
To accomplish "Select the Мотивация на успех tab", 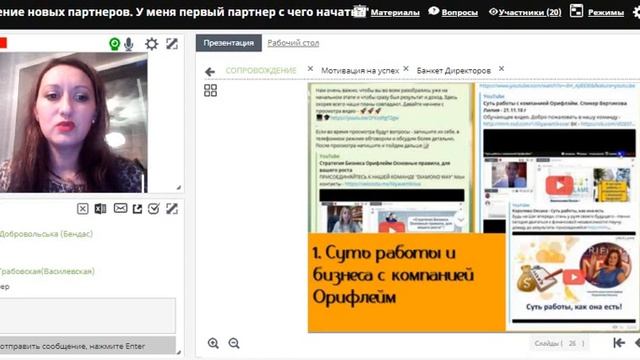I will click(360, 71).
